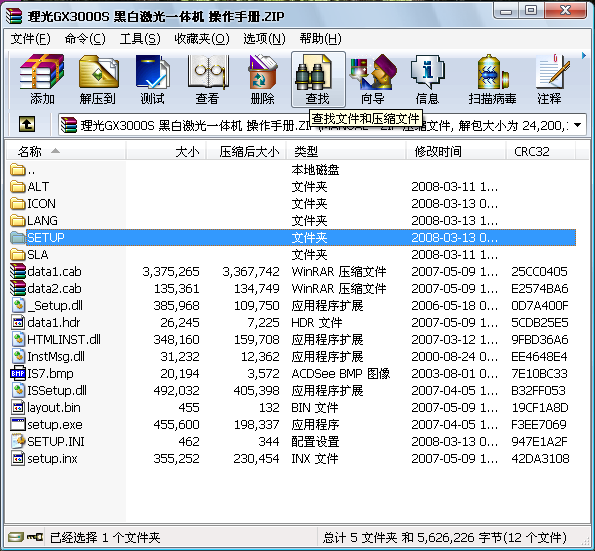Click the type text ACDSee BMP 图像
This screenshot has height=551, width=595.
pos(340,374)
